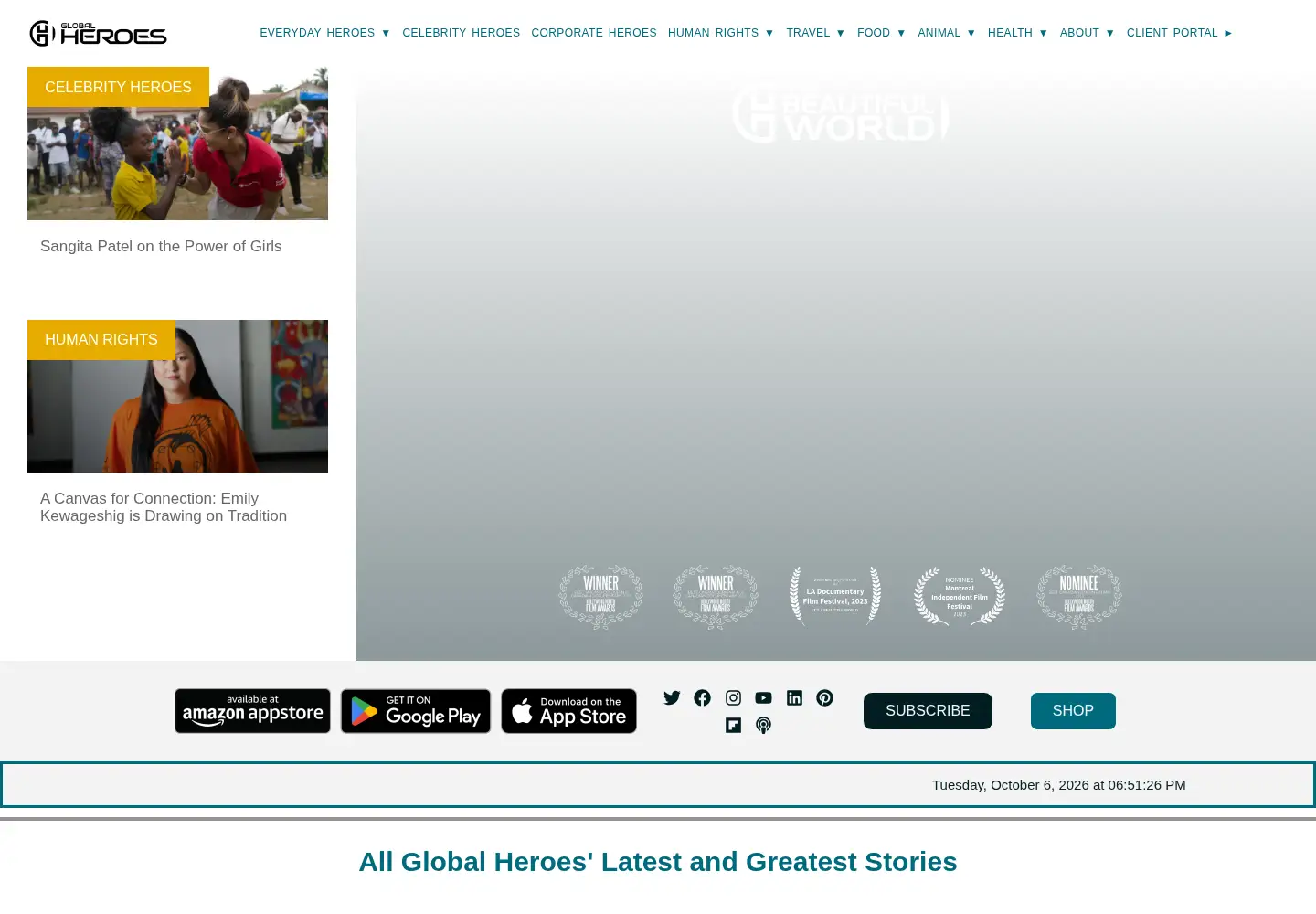Expand the Client Portal submenu

pos(1179,33)
